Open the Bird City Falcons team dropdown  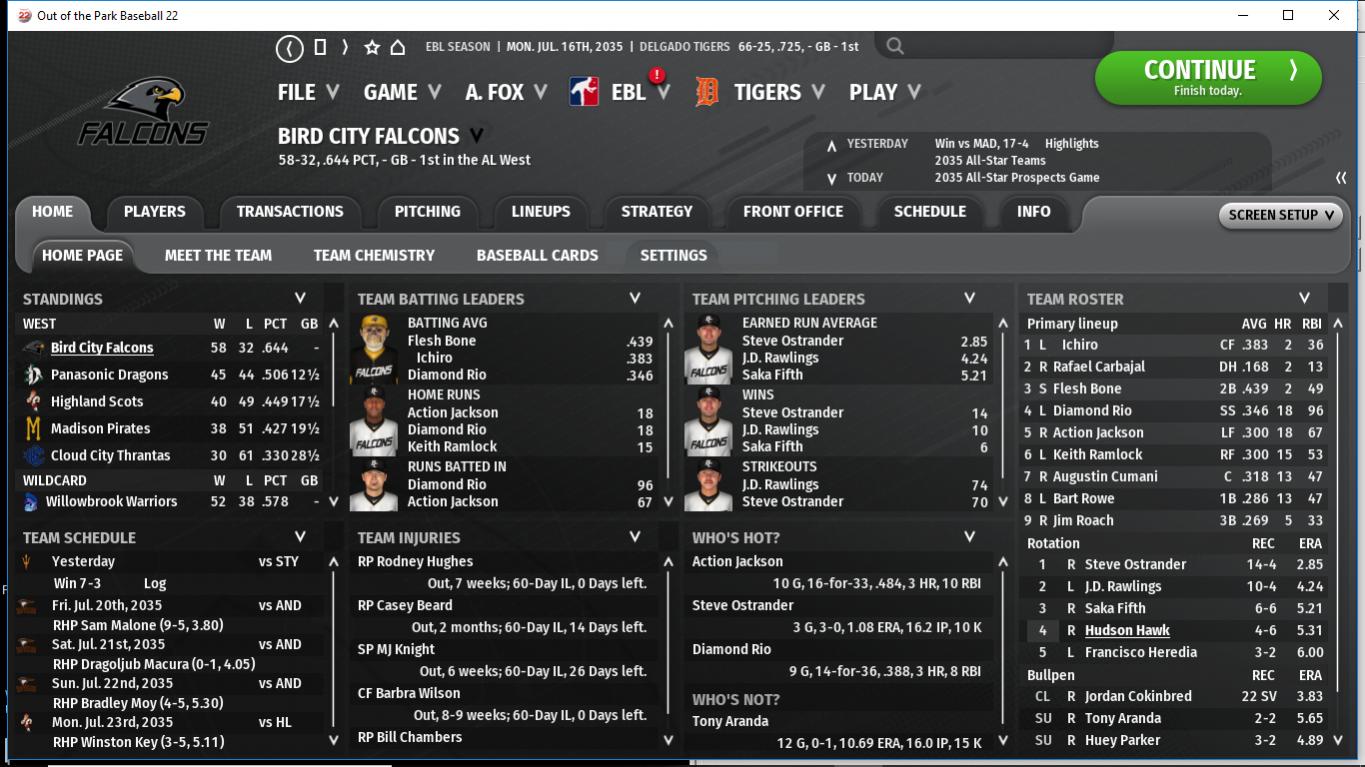476,136
